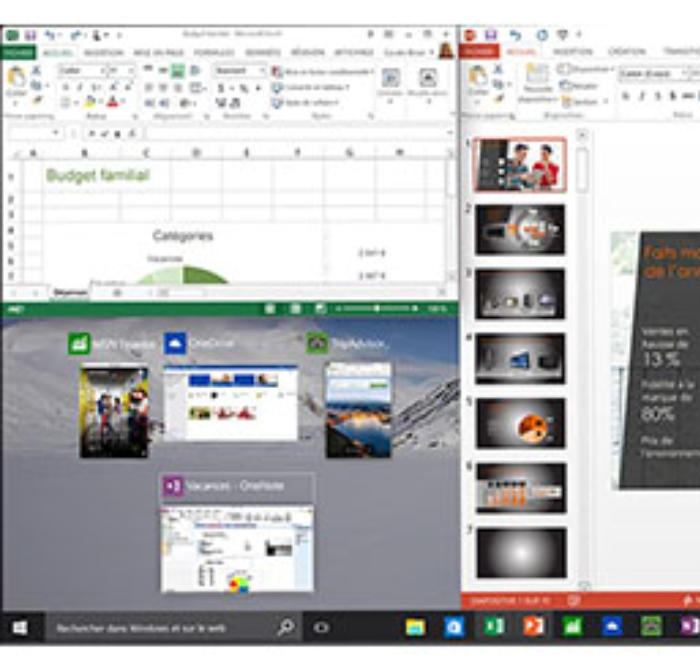Select the MSN Finance task view window
This screenshot has height=668, width=700.
pos(114,412)
